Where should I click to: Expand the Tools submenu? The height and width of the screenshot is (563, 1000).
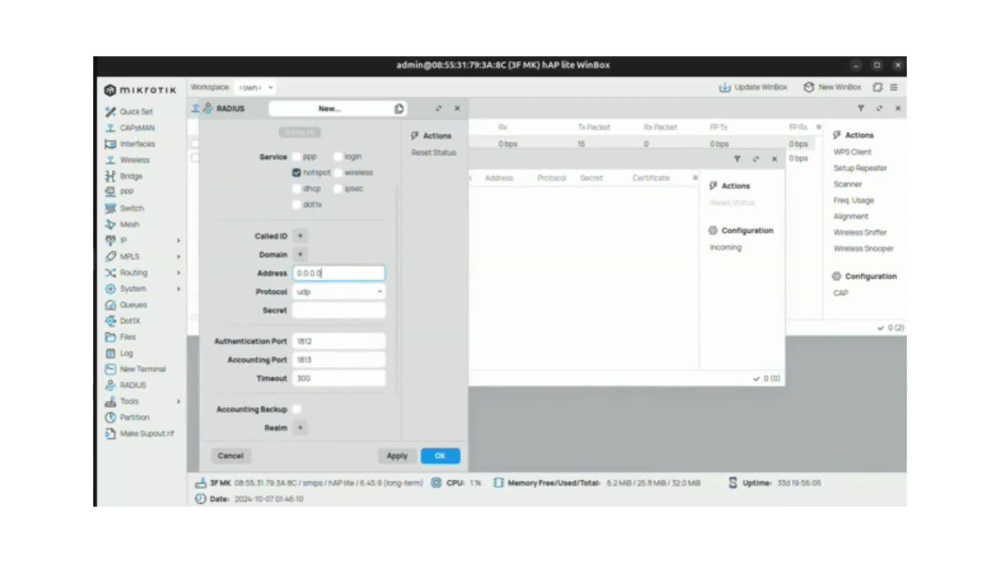click(179, 402)
